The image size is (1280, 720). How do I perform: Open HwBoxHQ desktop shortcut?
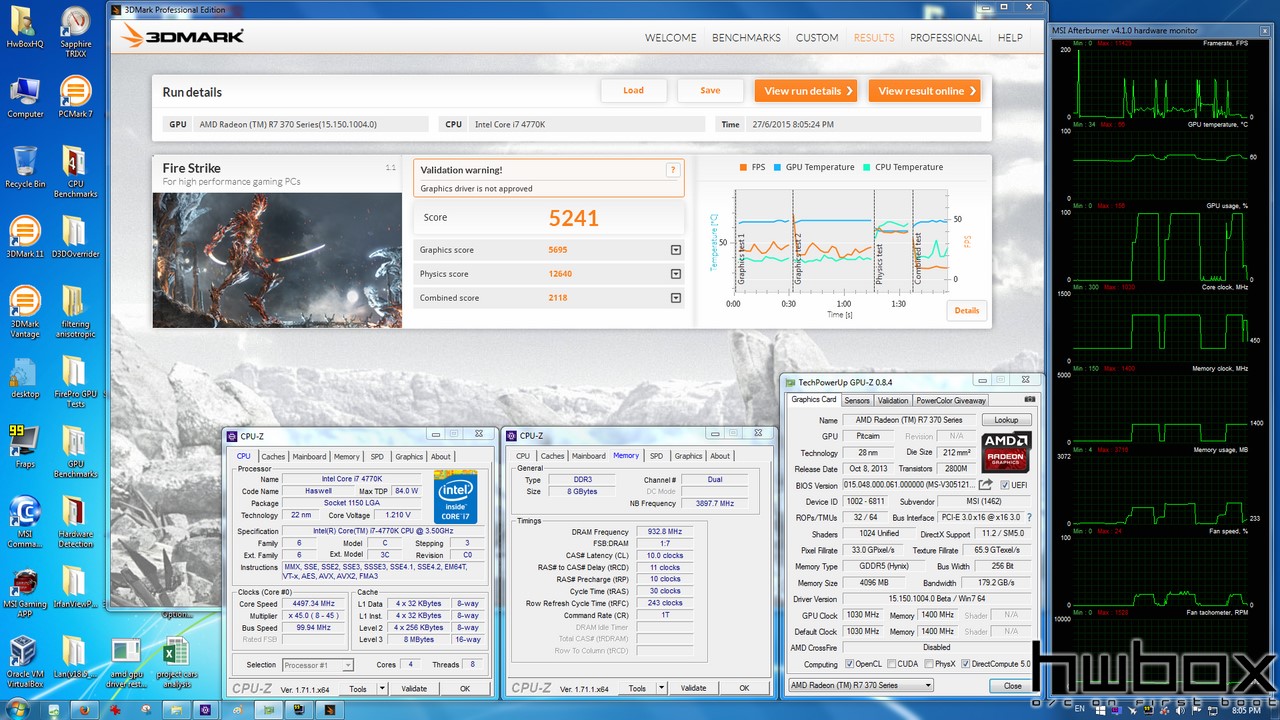click(x=24, y=27)
